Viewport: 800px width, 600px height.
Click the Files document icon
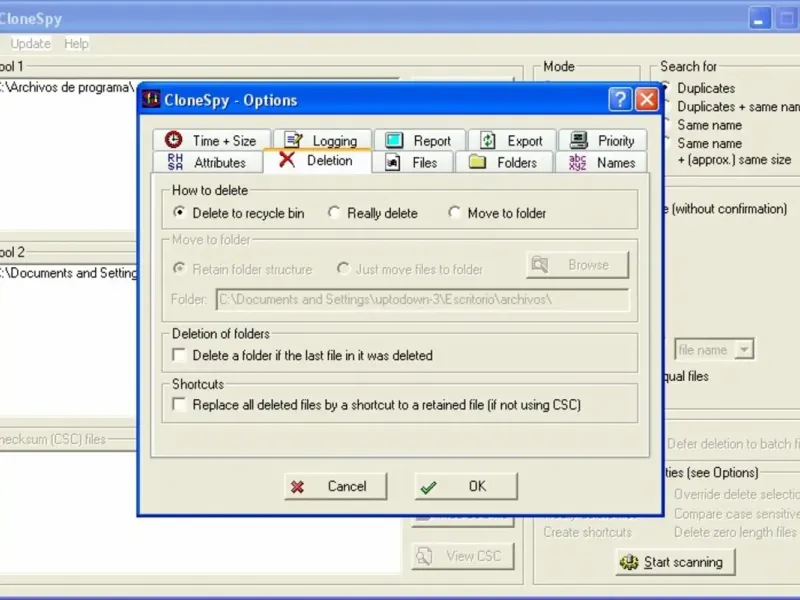392,162
